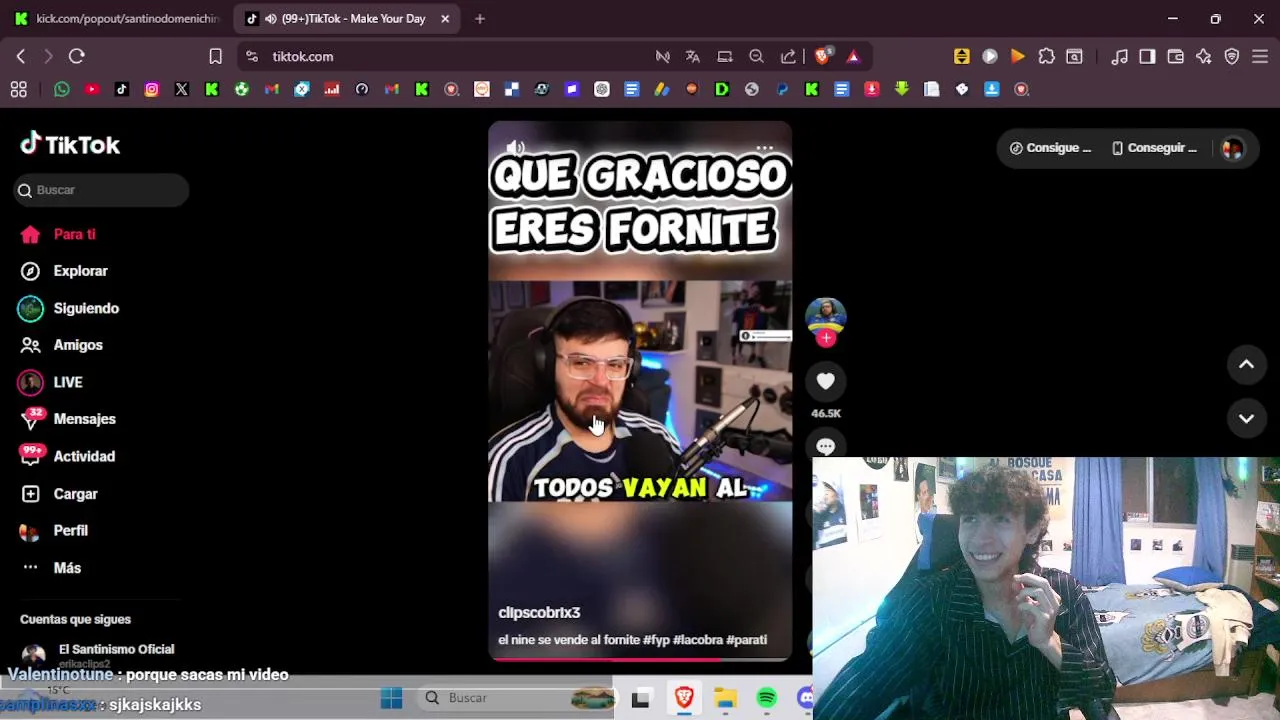Toggle the video mute speaker icon

(516, 148)
